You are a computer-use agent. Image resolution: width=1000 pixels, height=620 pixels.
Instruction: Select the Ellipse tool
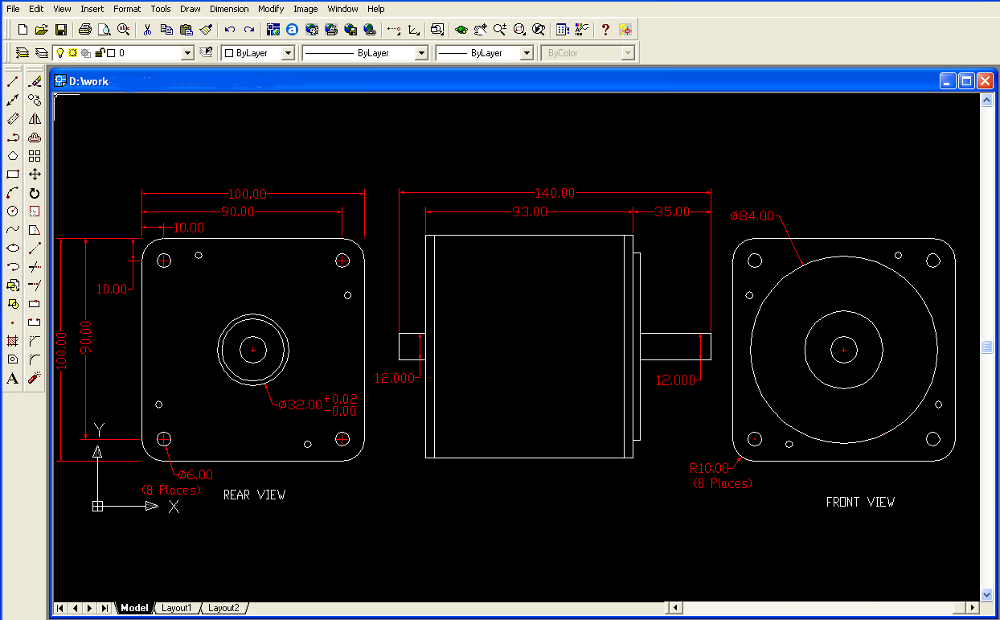[13, 248]
